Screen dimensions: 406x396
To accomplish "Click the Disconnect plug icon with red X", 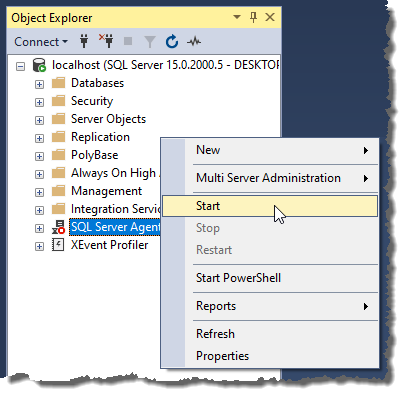I will (x=106, y=41).
